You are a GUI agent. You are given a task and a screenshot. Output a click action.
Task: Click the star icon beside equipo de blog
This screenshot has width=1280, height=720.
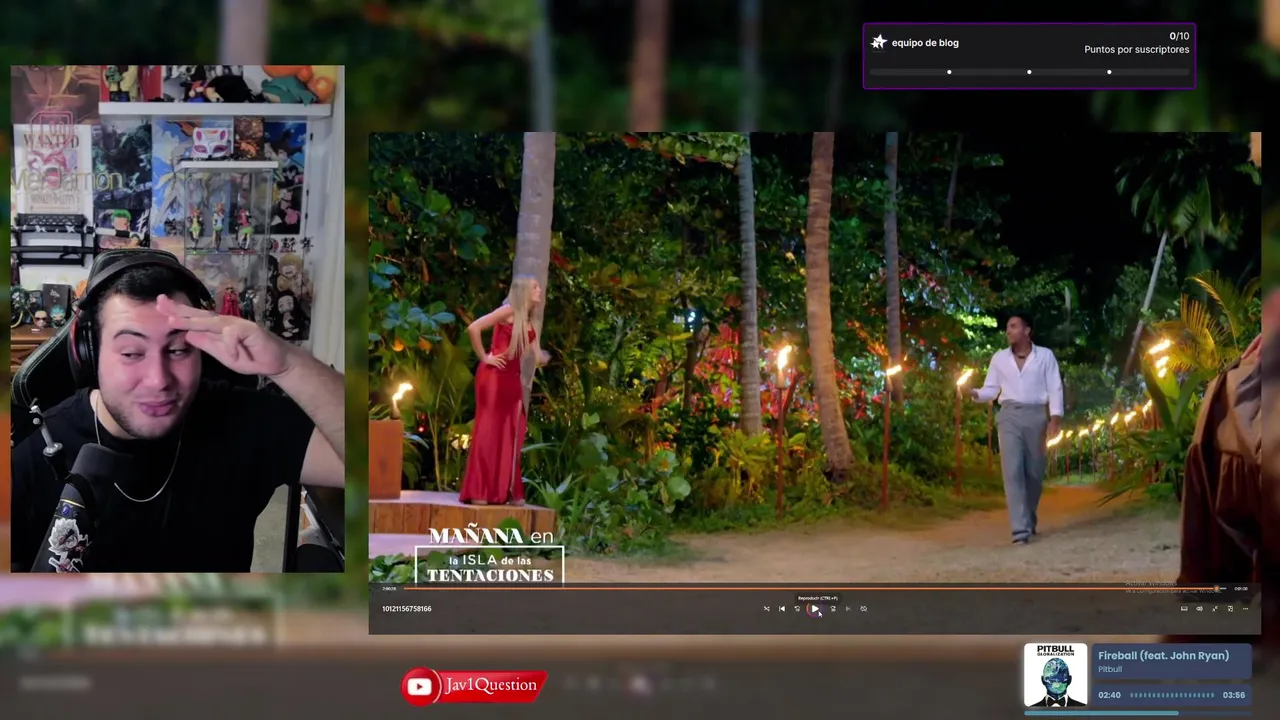[x=879, y=43]
